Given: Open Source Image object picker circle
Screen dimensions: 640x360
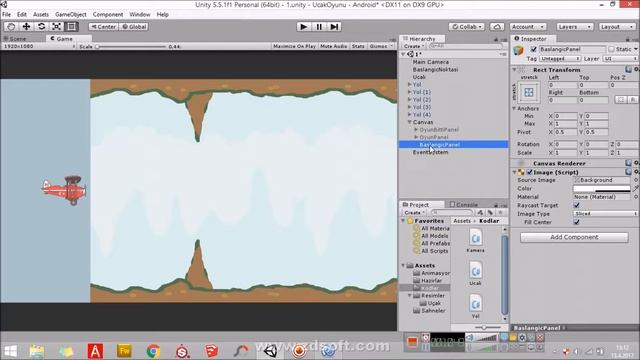Looking at the screenshot, I should point(636,180).
